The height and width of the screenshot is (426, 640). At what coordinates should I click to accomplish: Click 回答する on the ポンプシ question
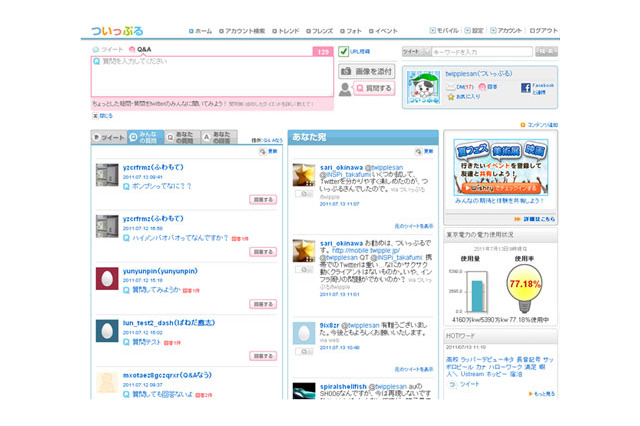coord(263,200)
